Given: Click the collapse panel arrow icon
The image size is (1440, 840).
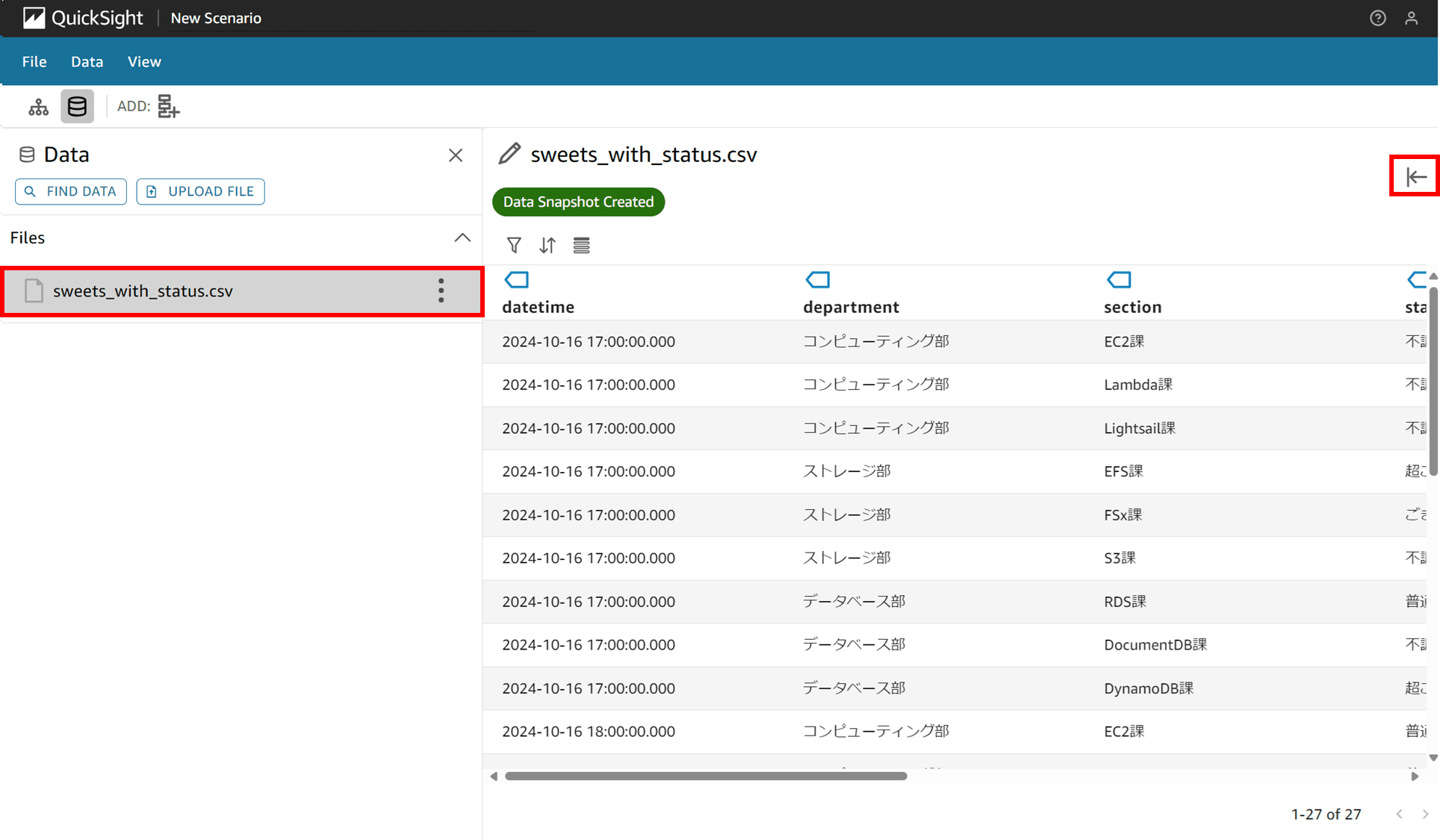Looking at the screenshot, I should 1416,177.
